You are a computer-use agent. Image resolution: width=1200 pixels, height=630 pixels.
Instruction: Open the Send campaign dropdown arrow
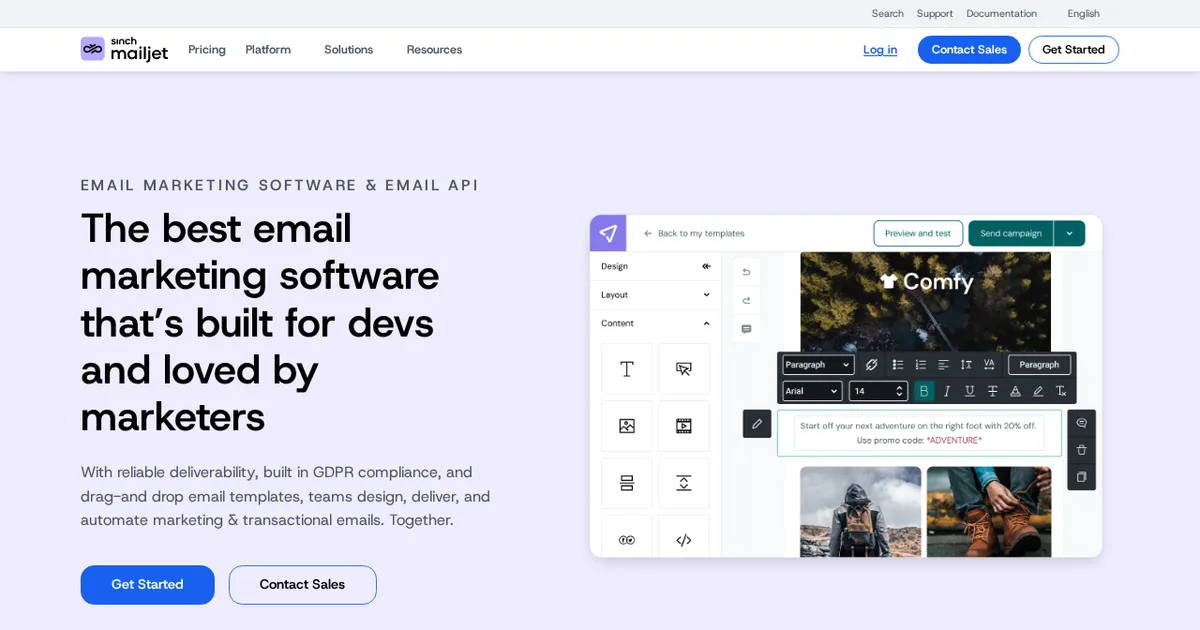tap(1069, 233)
